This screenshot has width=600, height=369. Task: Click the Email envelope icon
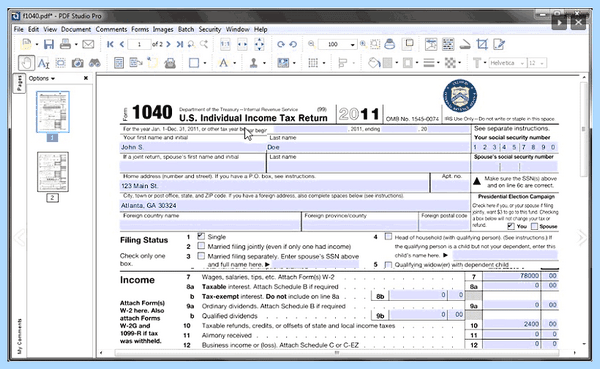click(88, 44)
